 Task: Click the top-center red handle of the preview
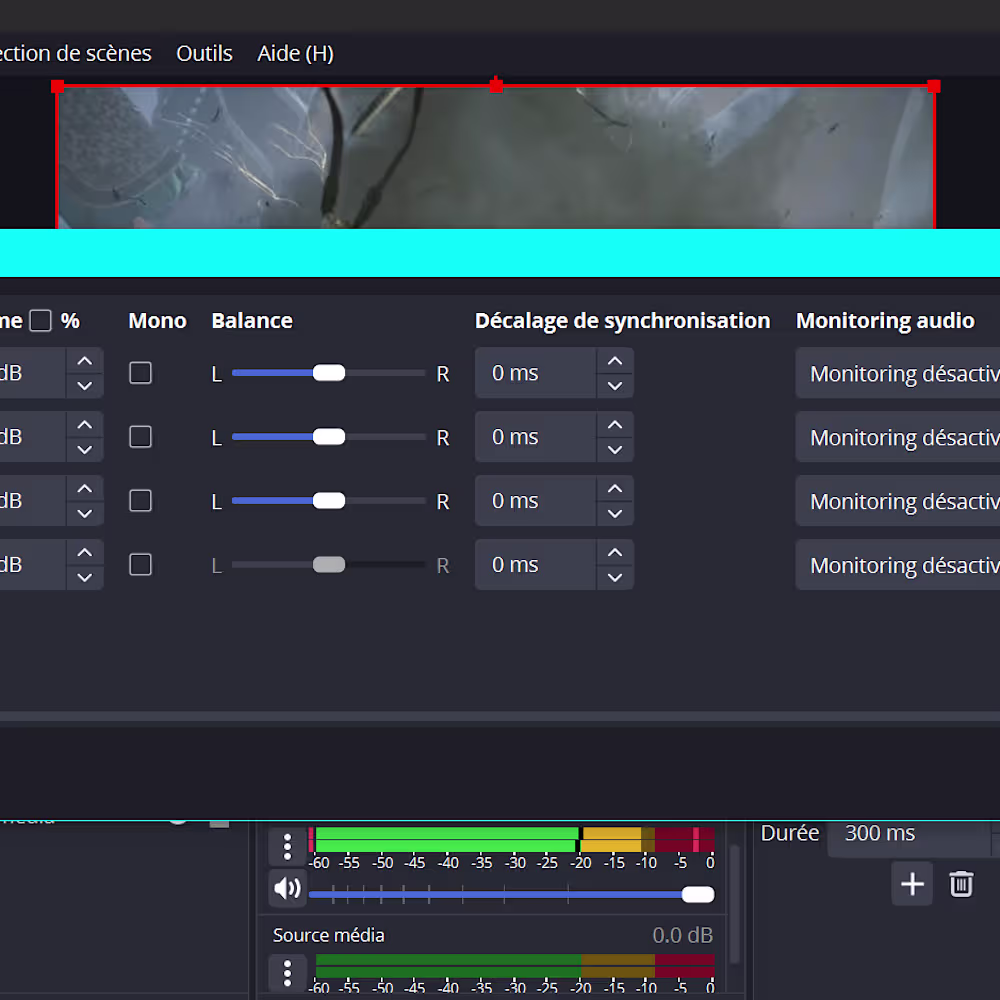click(496, 85)
